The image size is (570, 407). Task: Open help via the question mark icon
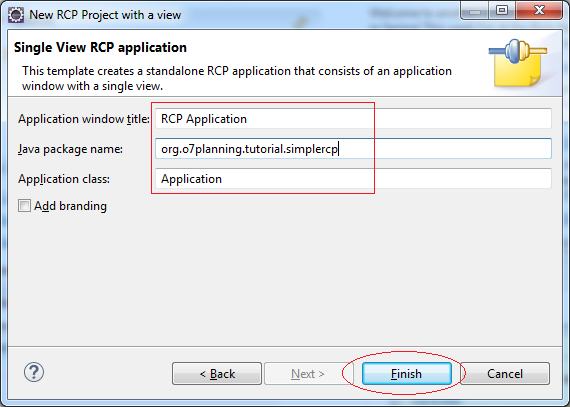click(x=34, y=372)
